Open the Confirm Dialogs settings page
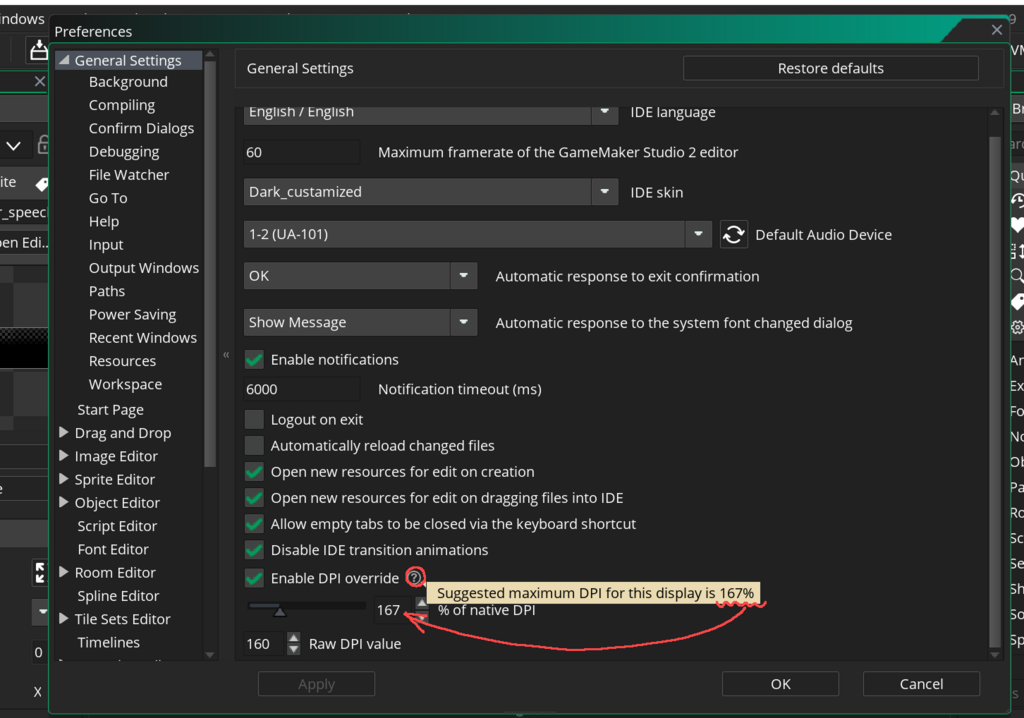The height and width of the screenshot is (718, 1024). (x=141, y=128)
